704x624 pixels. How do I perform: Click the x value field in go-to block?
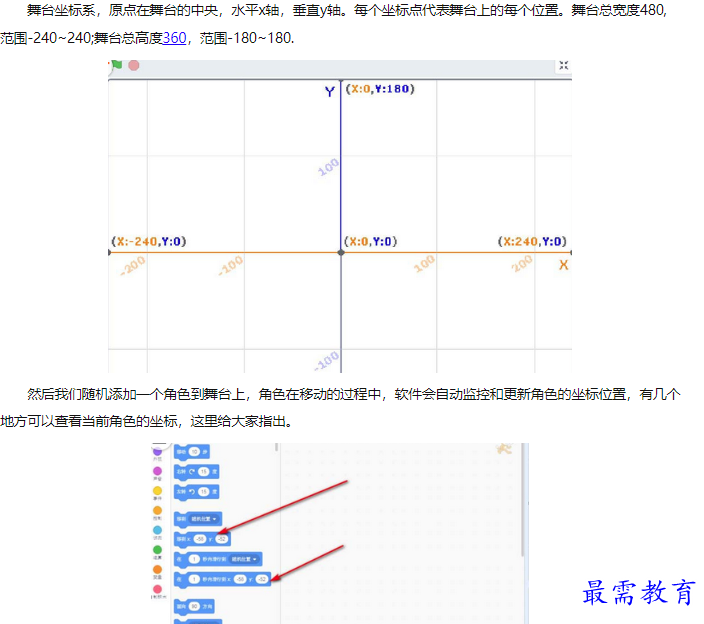pos(200,539)
